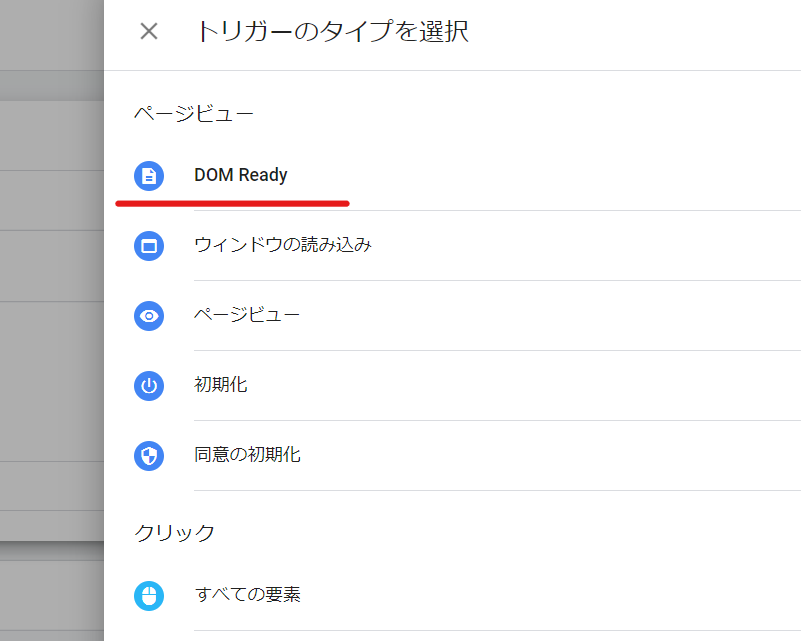Click the クリック section heading
The image size is (801, 641).
175,533
